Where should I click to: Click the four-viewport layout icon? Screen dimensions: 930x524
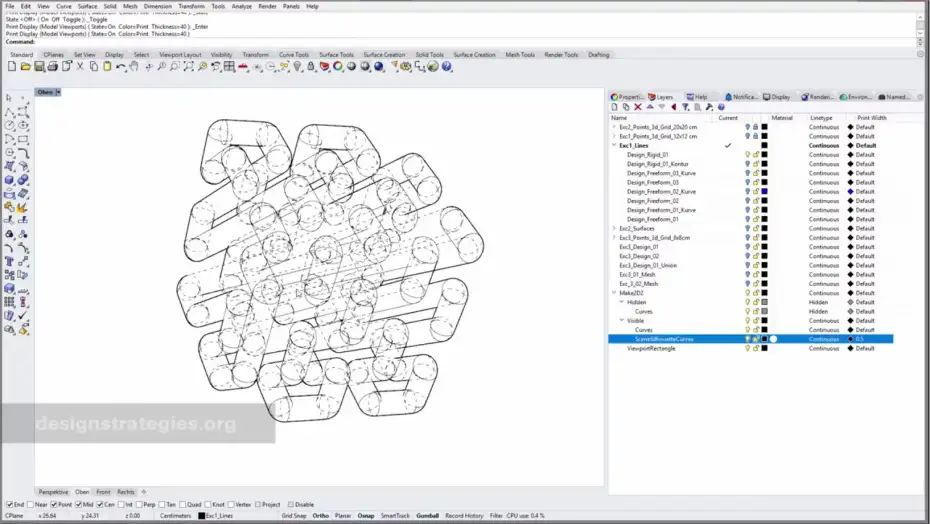pyautogui.click(x=230, y=66)
